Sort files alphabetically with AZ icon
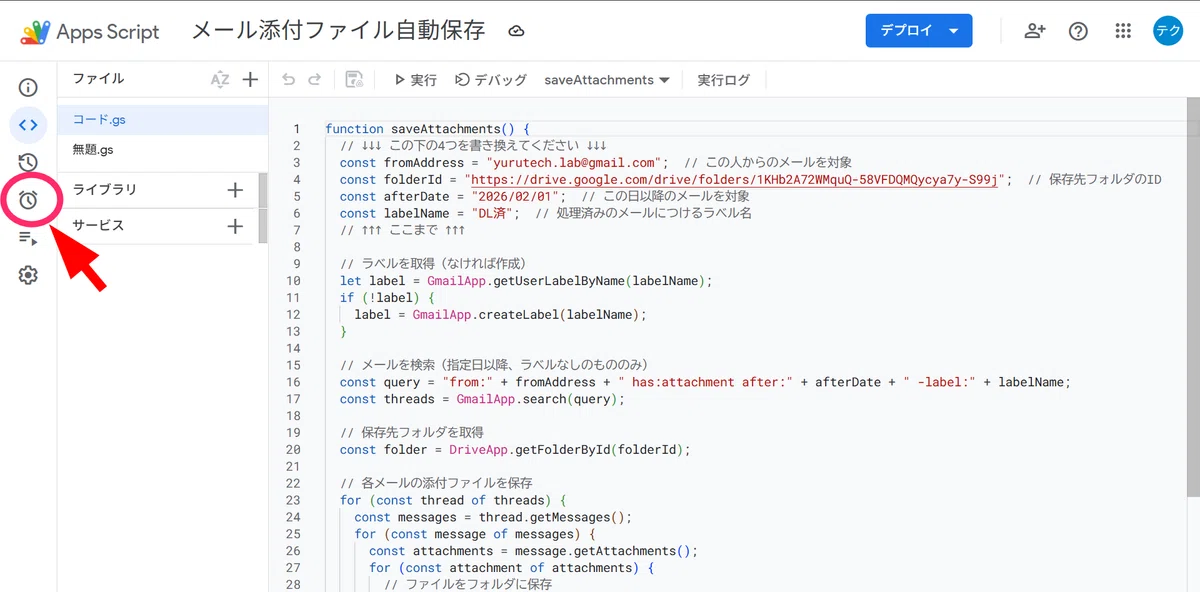The width and height of the screenshot is (1200, 592). 220,80
